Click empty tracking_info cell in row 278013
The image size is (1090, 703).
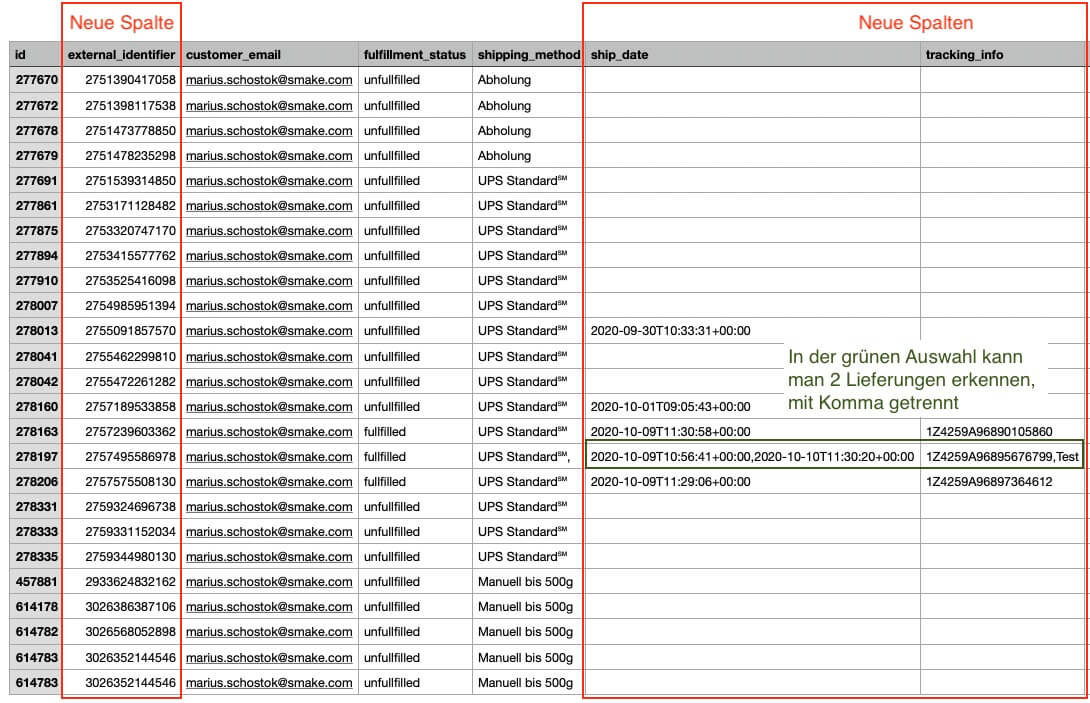[1004, 331]
